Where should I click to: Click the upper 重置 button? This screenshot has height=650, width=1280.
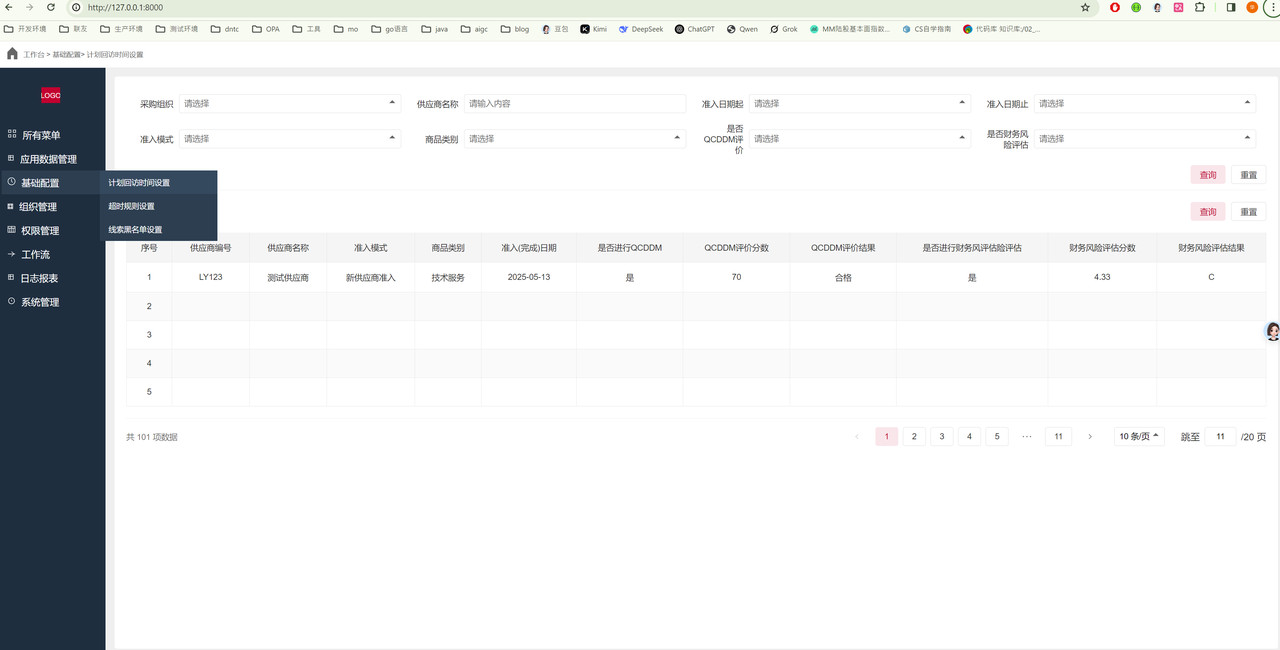(x=1248, y=175)
